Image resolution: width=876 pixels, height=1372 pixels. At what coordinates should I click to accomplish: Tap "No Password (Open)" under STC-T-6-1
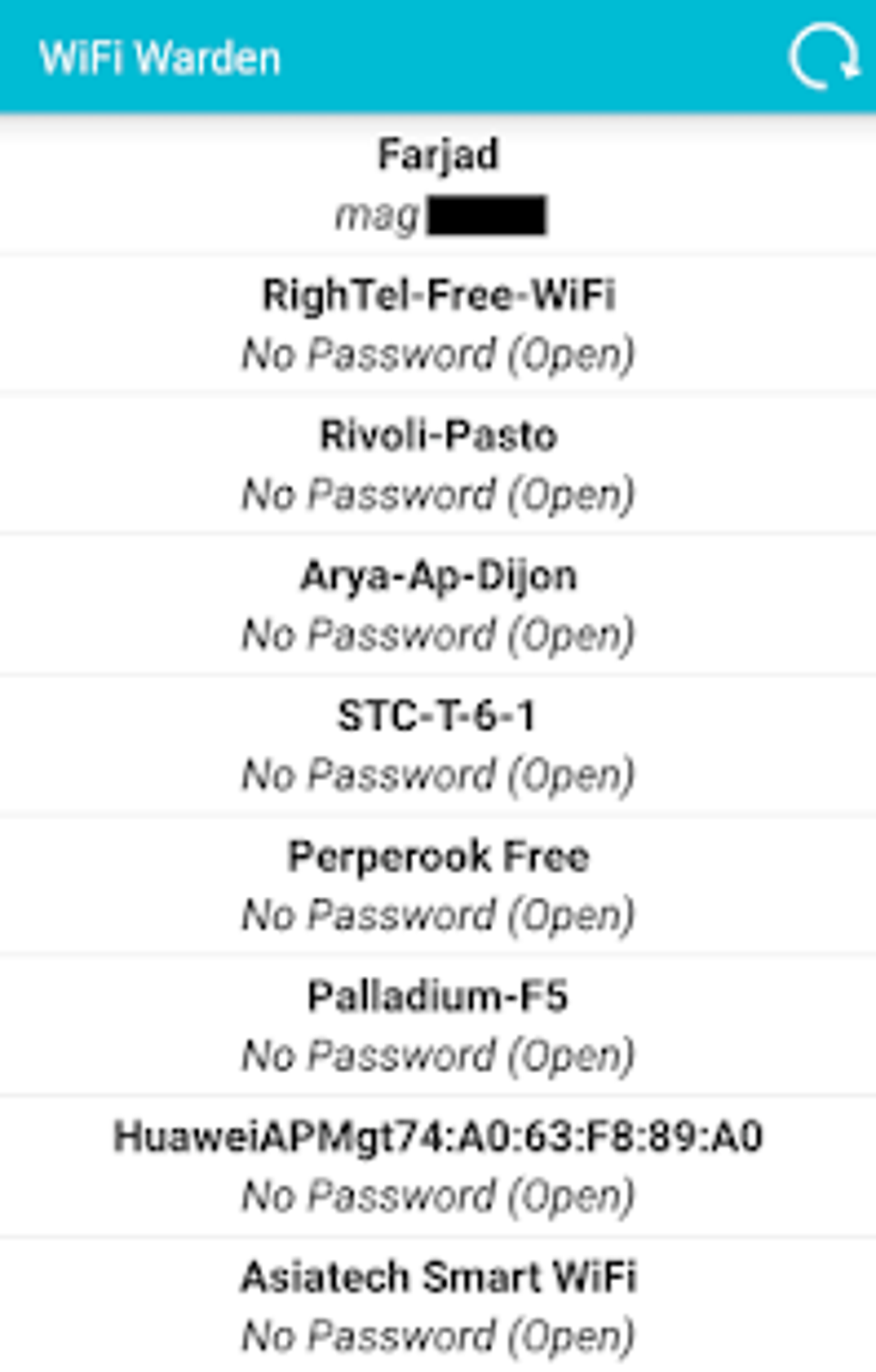[438, 775]
